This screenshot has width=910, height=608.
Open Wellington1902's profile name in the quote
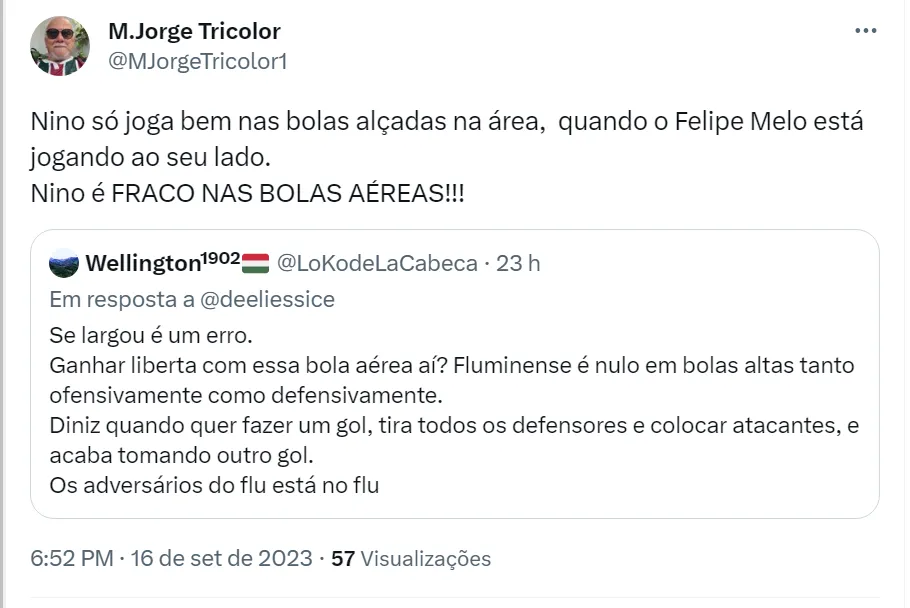coord(162,263)
